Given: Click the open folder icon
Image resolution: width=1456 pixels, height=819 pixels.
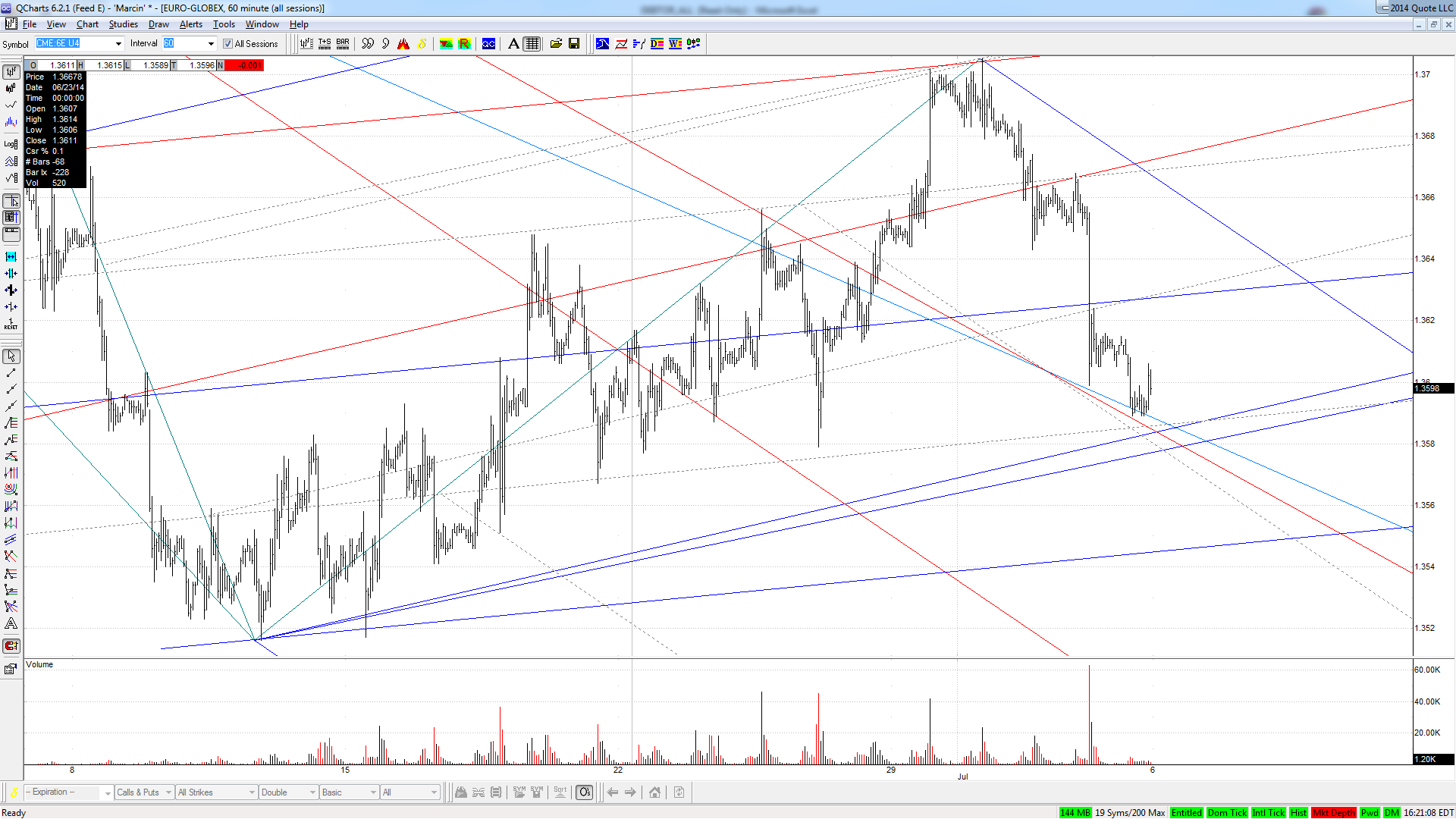Looking at the screenshot, I should [x=556, y=44].
